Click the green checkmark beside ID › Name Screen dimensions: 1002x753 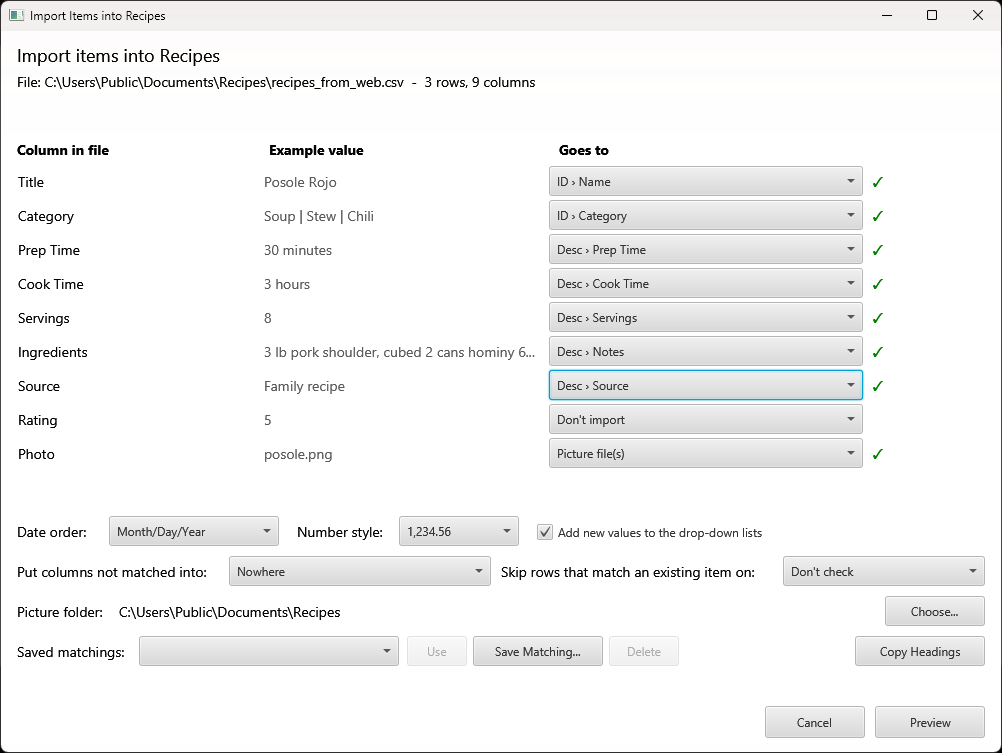coord(878,182)
